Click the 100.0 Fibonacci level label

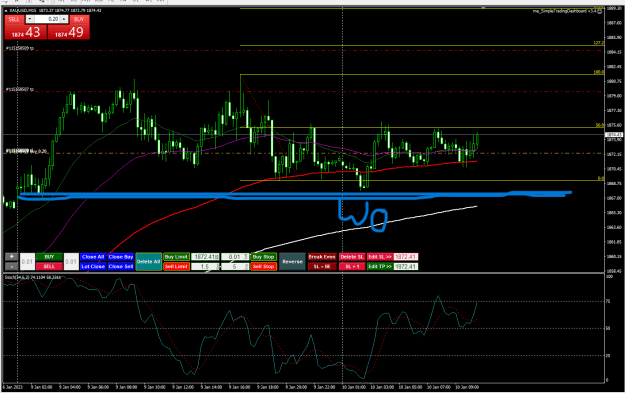pyautogui.click(x=598, y=72)
